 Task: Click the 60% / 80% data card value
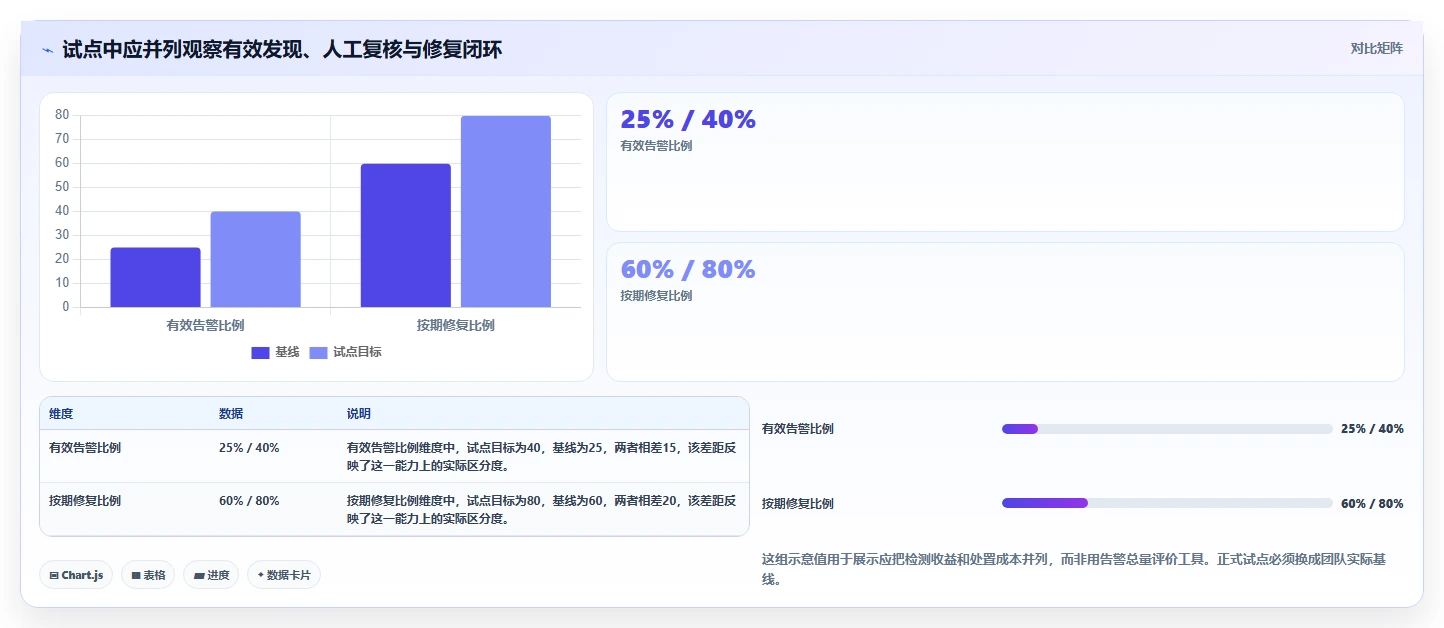(x=688, y=269)
